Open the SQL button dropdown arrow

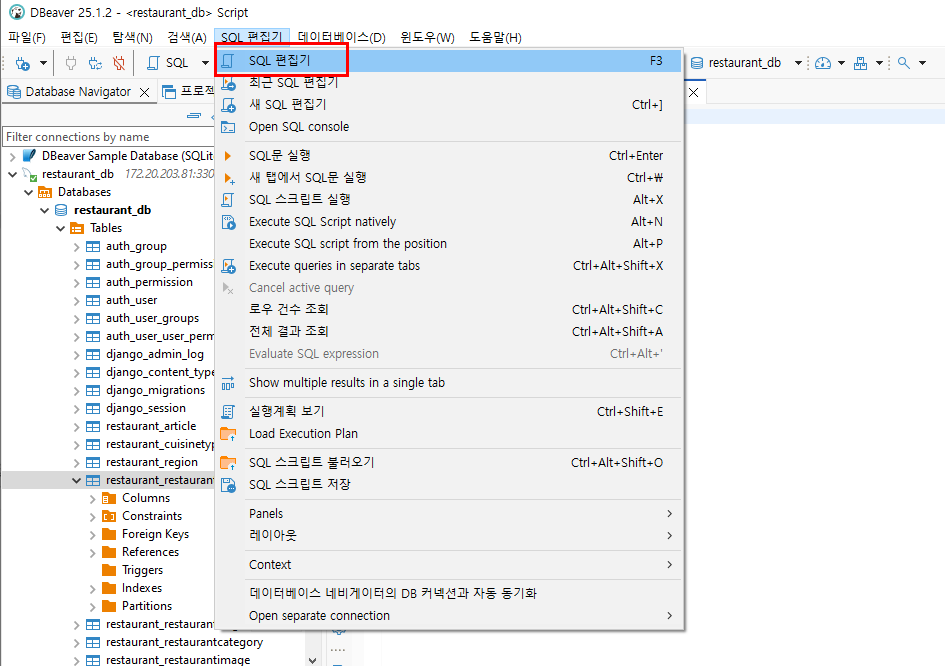tap(205, 63)
